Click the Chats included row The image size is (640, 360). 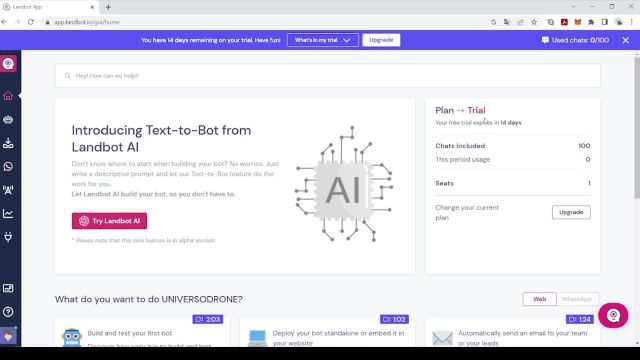tap(513, 146)
